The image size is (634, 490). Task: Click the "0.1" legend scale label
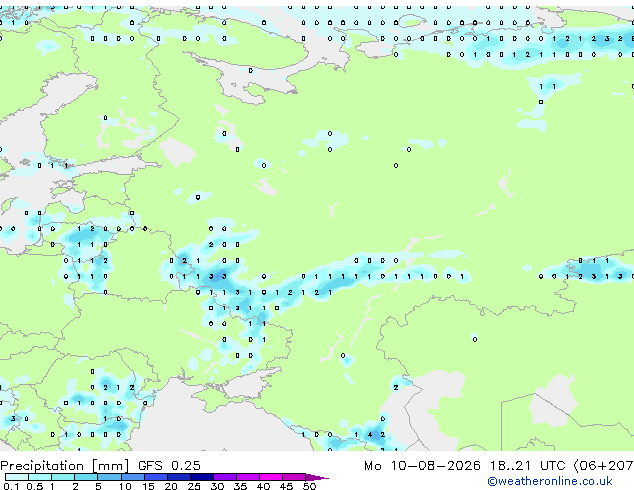click(x=11, y=486)
